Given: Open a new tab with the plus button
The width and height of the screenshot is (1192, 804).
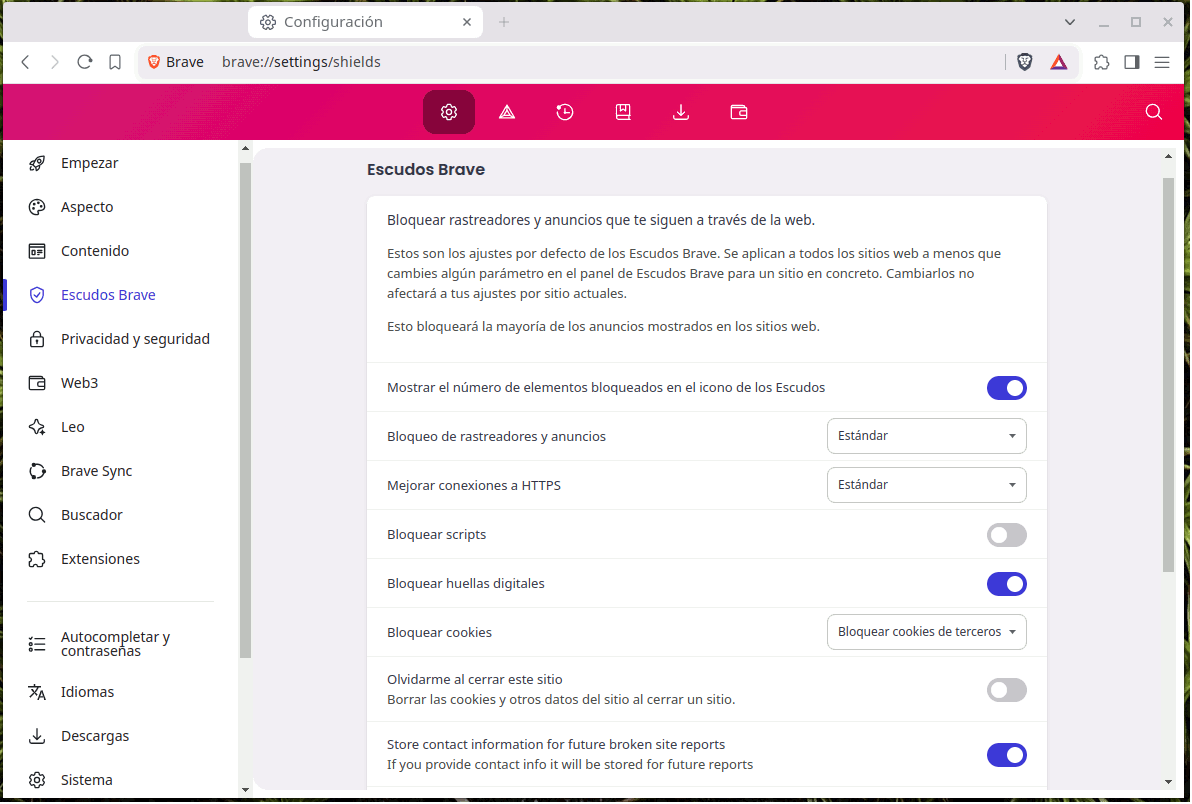Looking at the screenshot, I should point(503,22).
